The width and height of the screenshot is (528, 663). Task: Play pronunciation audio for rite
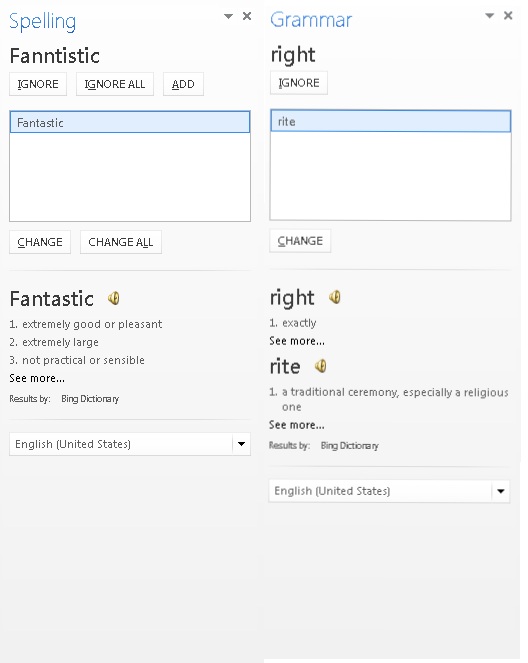pos(321,366)
